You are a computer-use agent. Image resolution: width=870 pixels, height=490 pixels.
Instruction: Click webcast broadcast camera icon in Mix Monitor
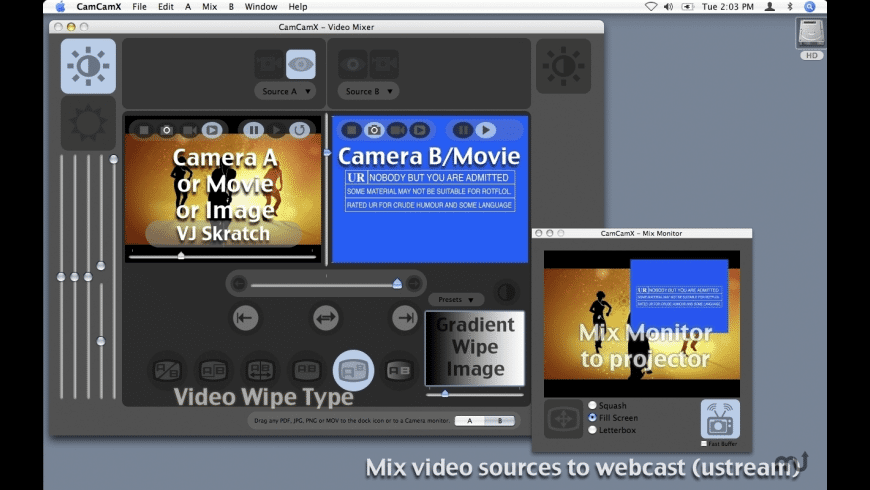(x=720, y=419)
